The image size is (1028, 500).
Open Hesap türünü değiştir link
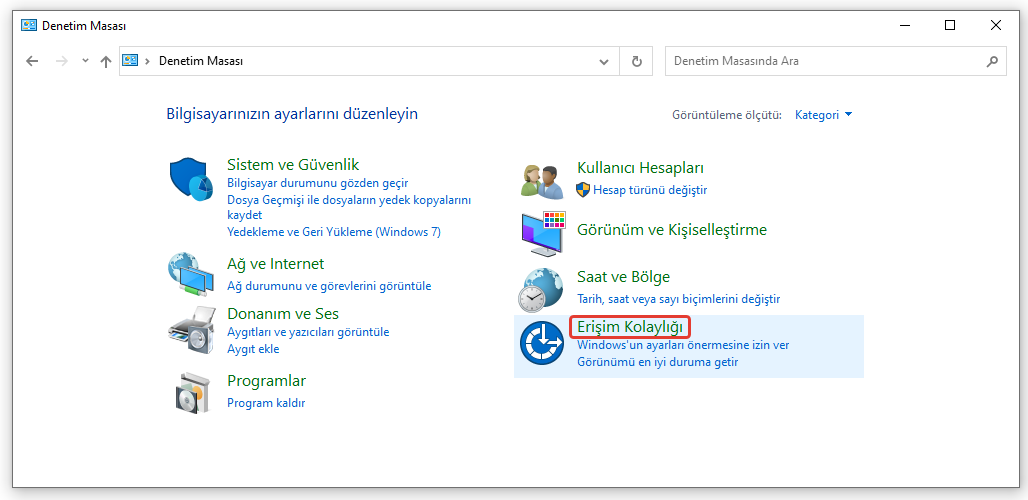click(649, 190)
